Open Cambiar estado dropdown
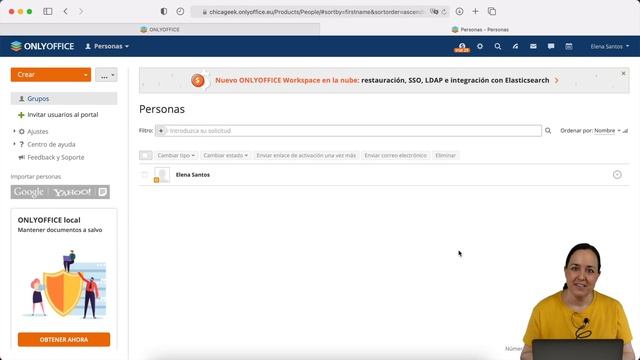This screenshot has height=360, width=640. pos(225,156)
